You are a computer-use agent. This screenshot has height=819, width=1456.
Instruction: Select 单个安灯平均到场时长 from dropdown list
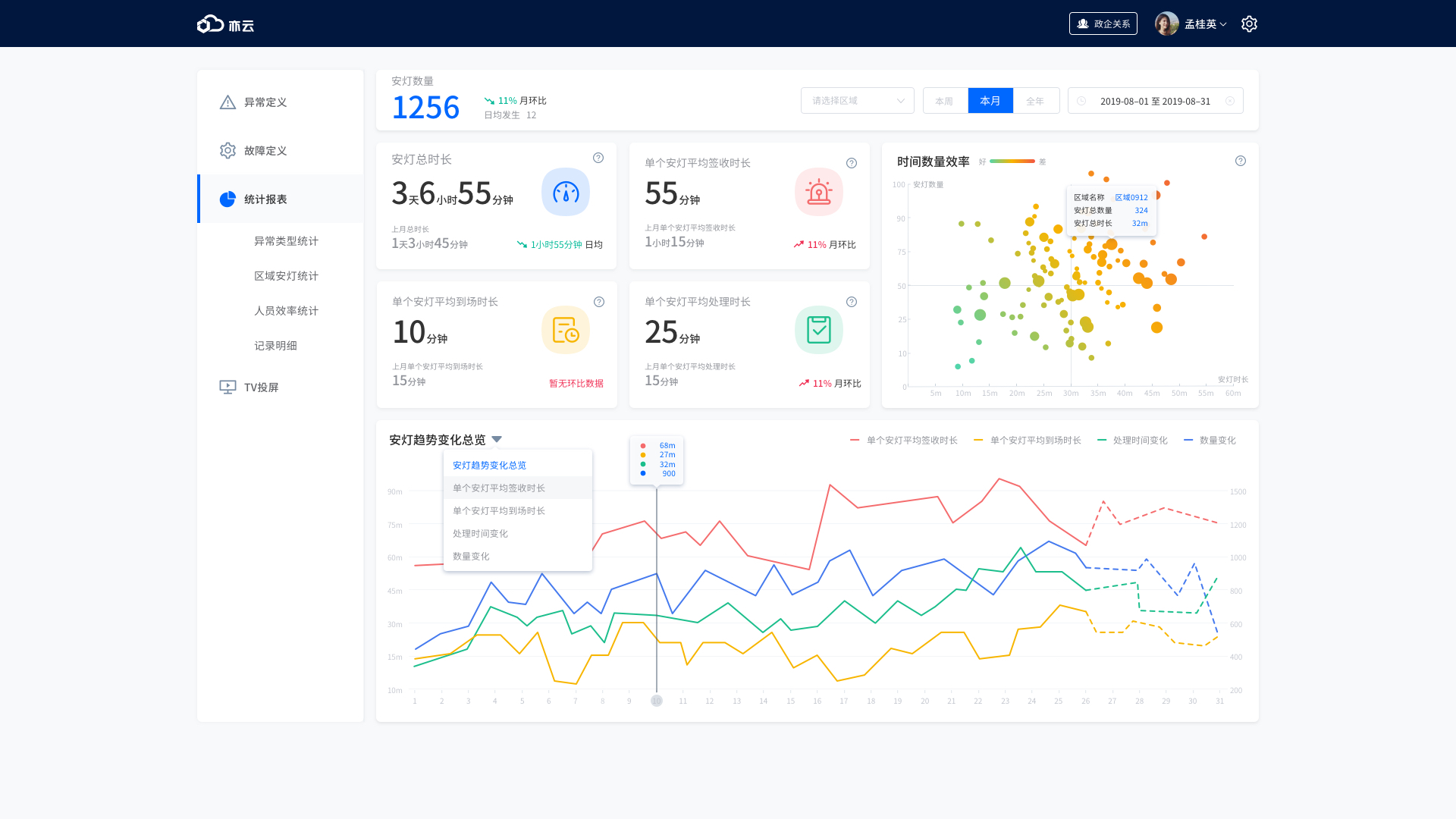[499, 510]
